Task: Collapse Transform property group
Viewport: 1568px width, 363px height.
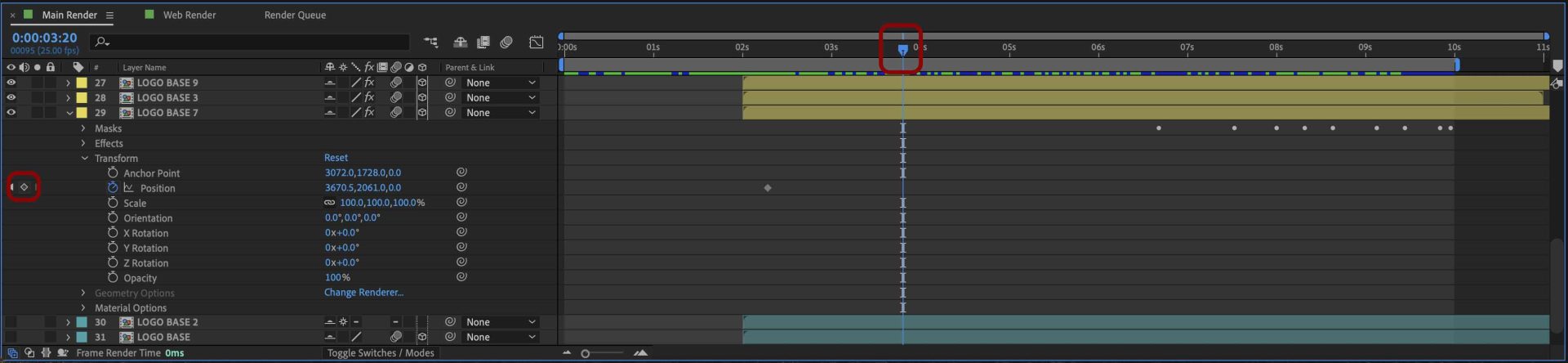Action: click(x=83, y=158)
